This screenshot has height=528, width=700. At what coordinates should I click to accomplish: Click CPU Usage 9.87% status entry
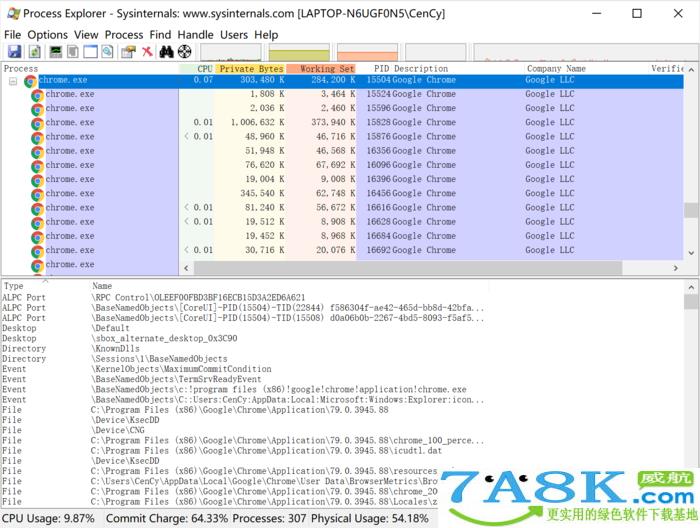[48, 519]
